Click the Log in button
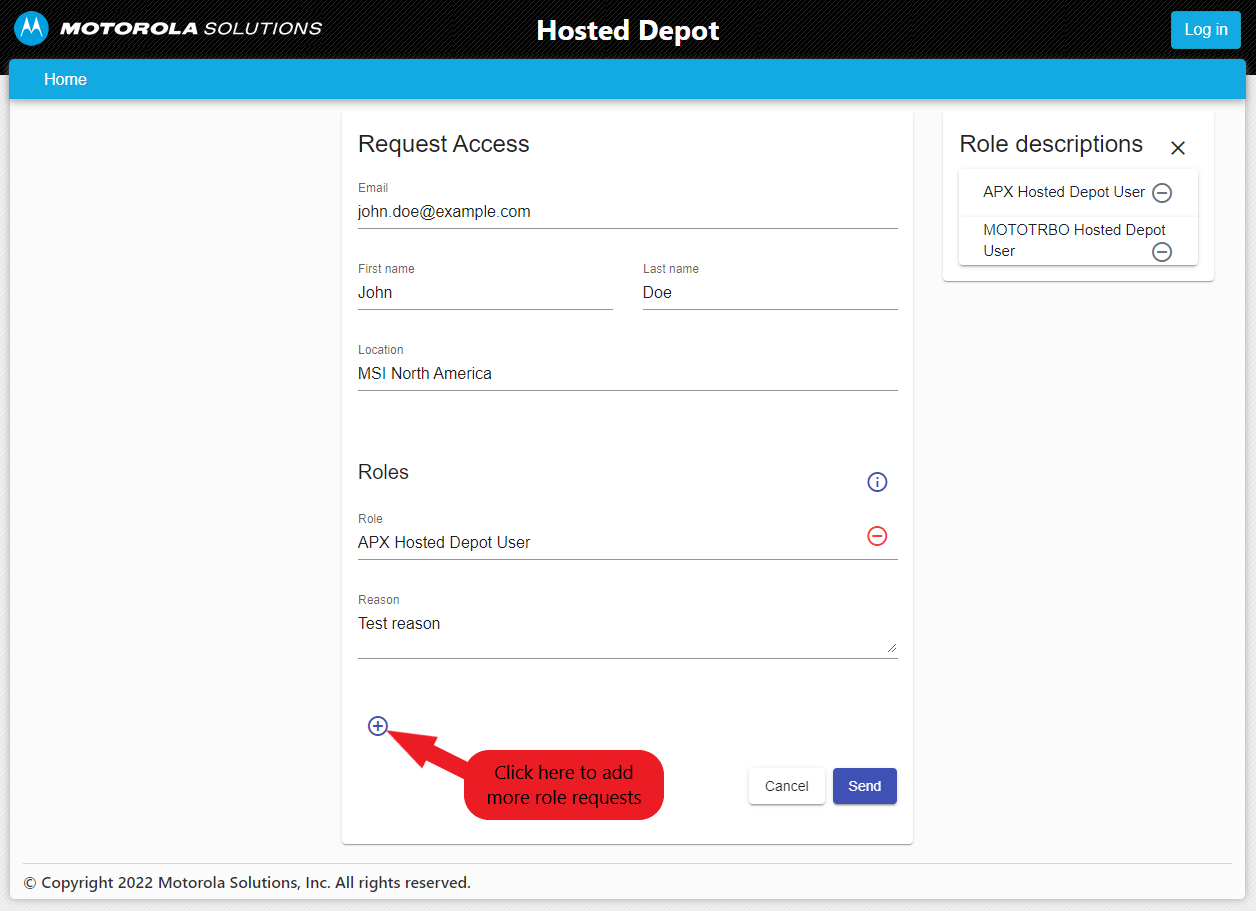Screen dimensions: 1256x911 pyautogui.click(x=1206, y=30)
